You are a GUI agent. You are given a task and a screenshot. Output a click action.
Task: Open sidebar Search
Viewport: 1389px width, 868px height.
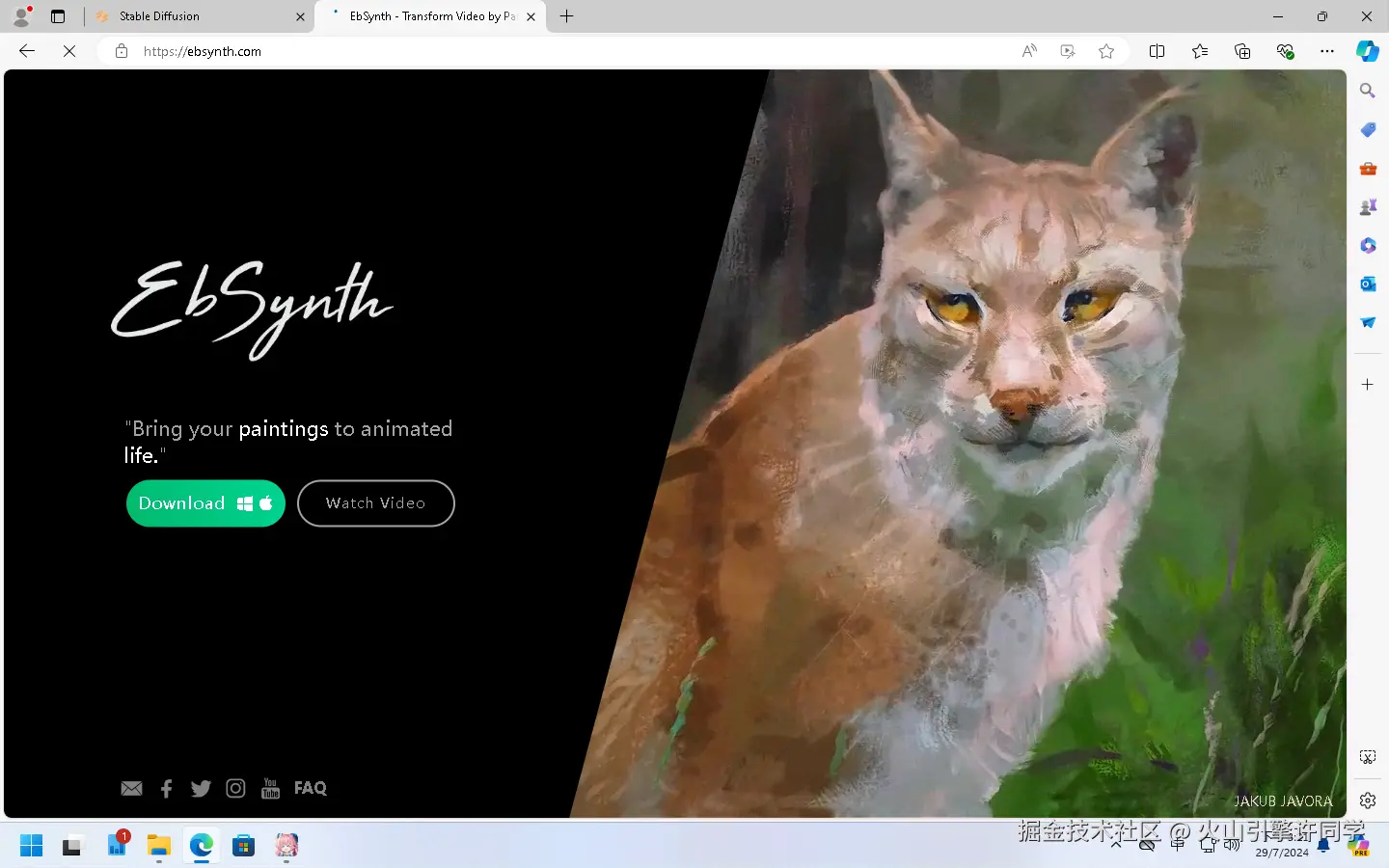tap(1368, 91)
